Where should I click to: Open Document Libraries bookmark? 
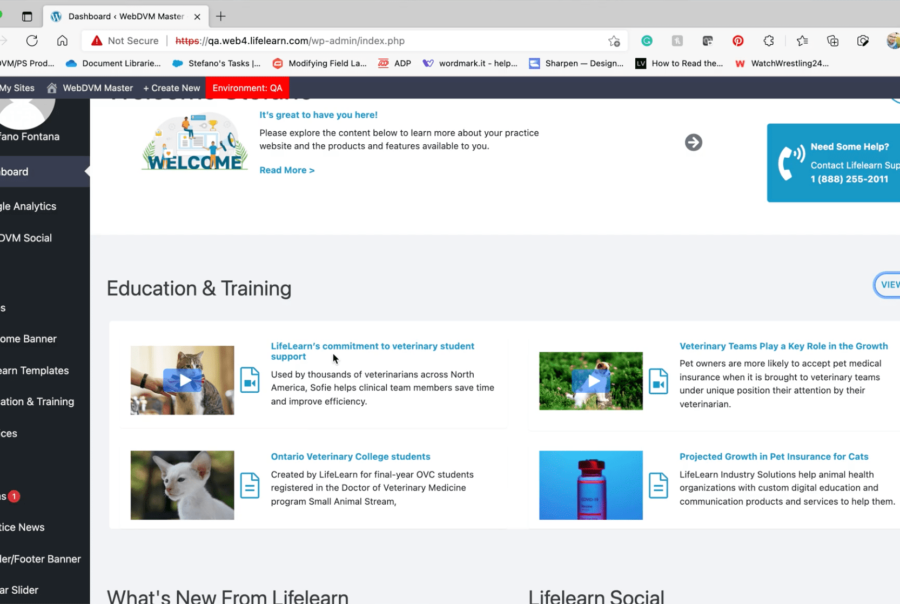[114, 63]
